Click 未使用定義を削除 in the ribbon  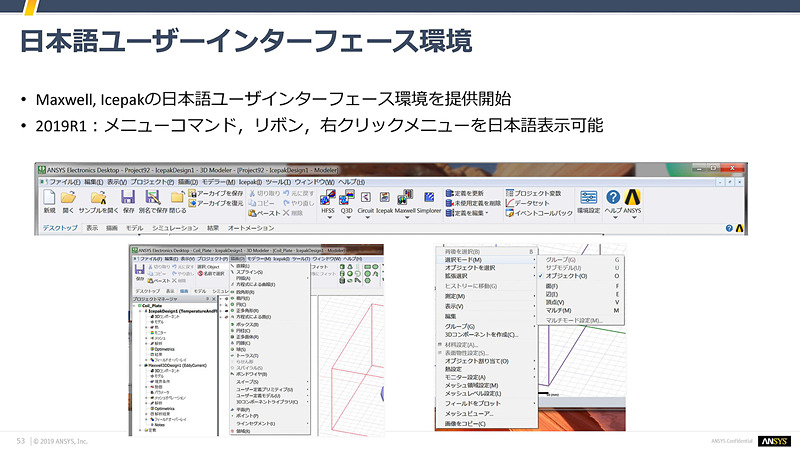(473, 203)
